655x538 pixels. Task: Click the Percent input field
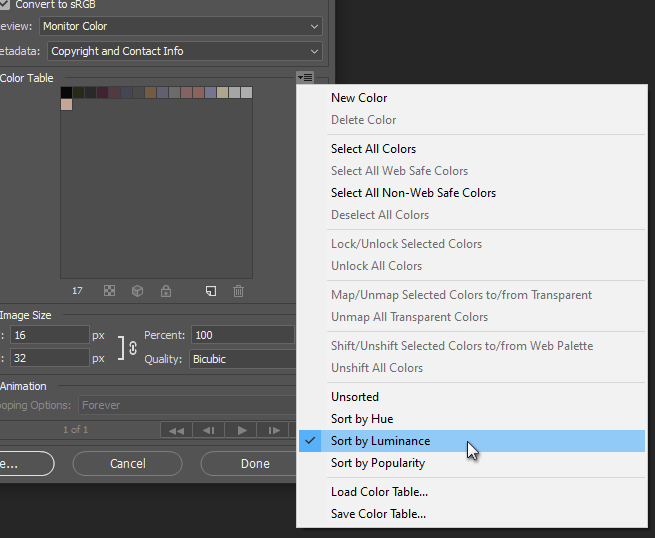coord(243,335)
